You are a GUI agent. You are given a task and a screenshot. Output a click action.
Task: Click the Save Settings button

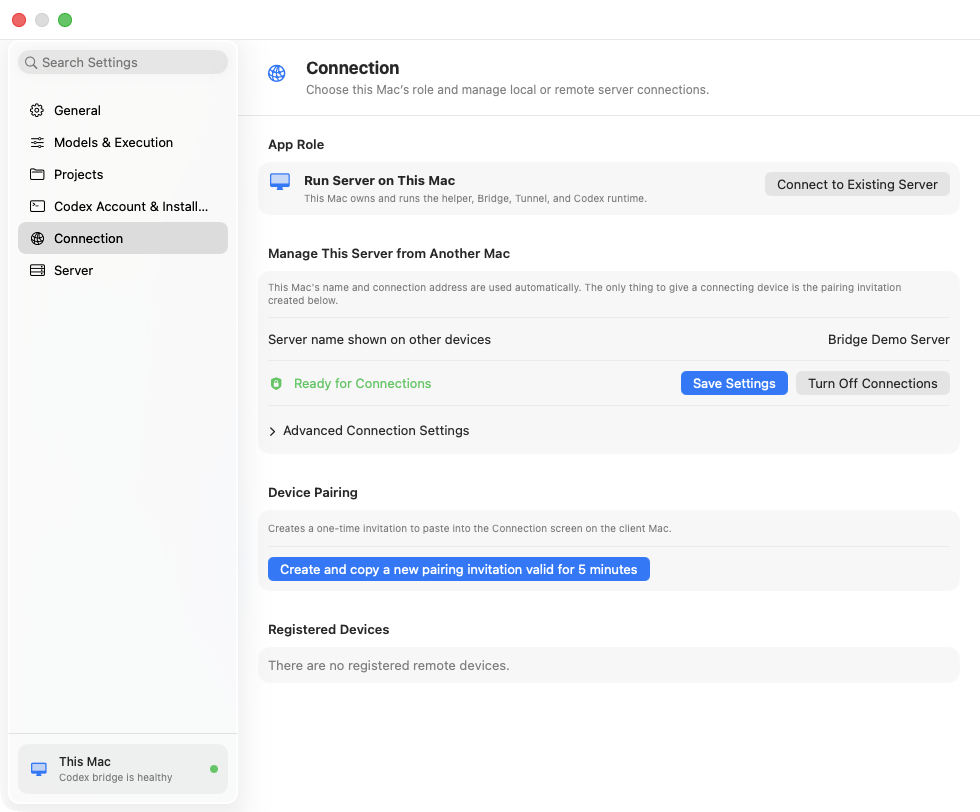(x=734, y=383)
